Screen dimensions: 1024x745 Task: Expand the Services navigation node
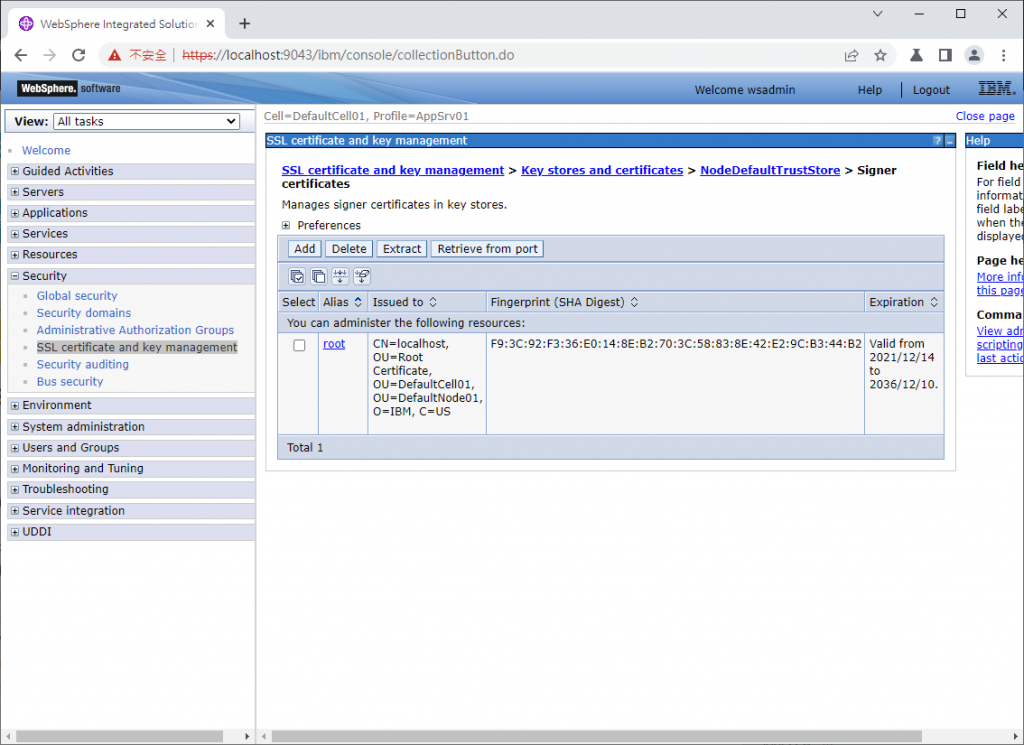[15, 234]
